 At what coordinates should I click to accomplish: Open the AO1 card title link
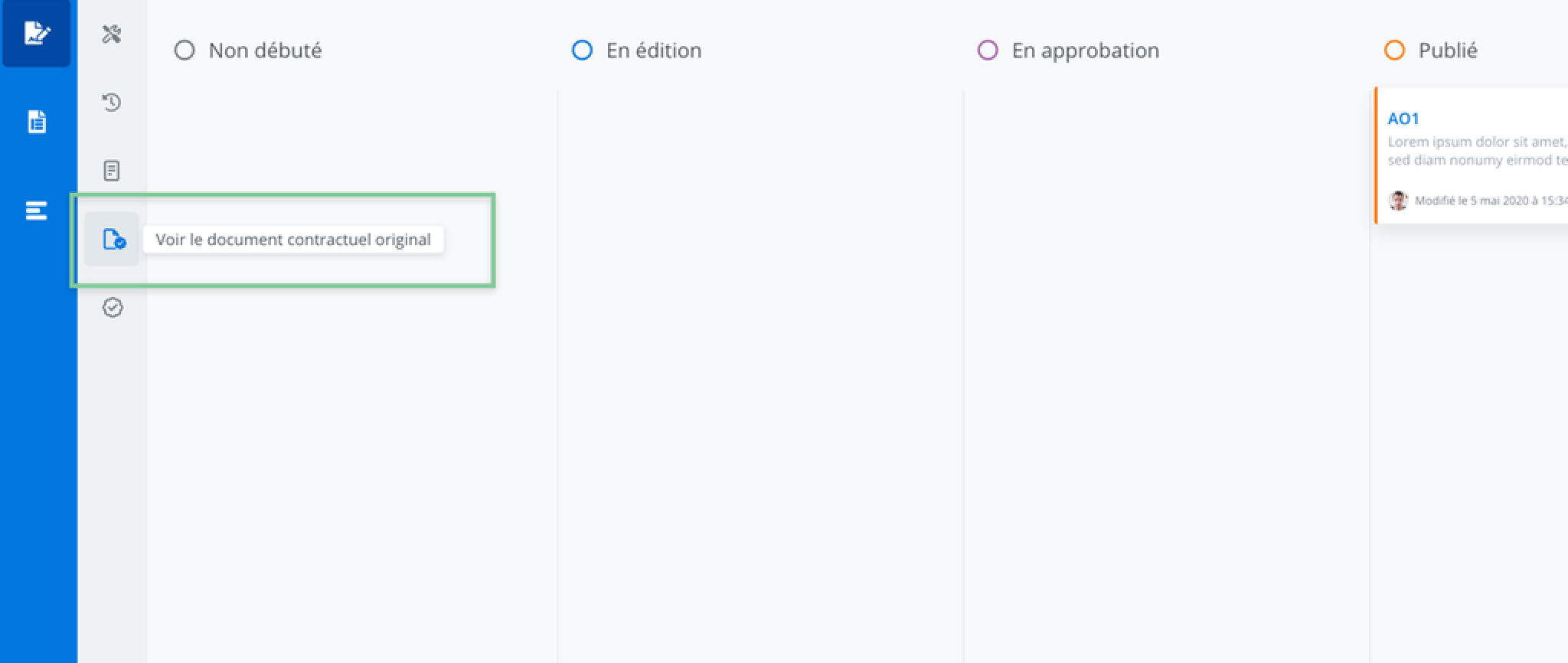click(1403, 119)
